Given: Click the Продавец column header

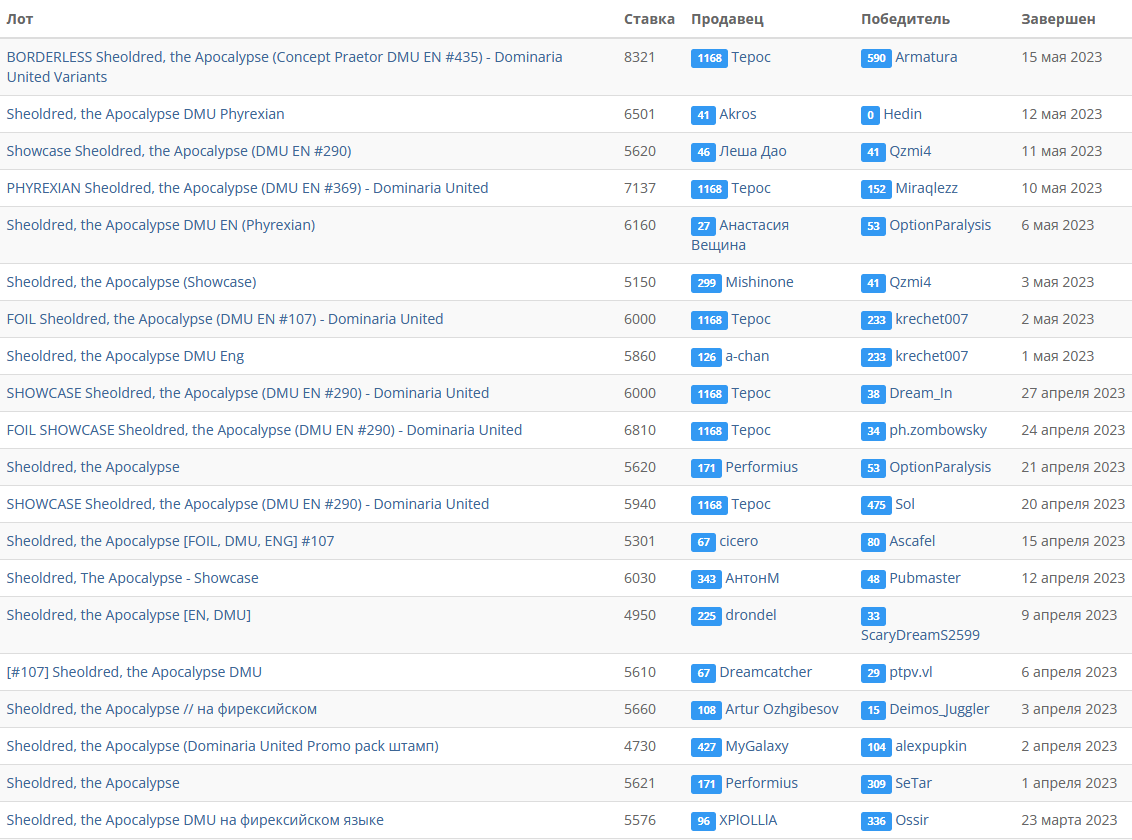Looking at the screenshot, I should [727, 19].
